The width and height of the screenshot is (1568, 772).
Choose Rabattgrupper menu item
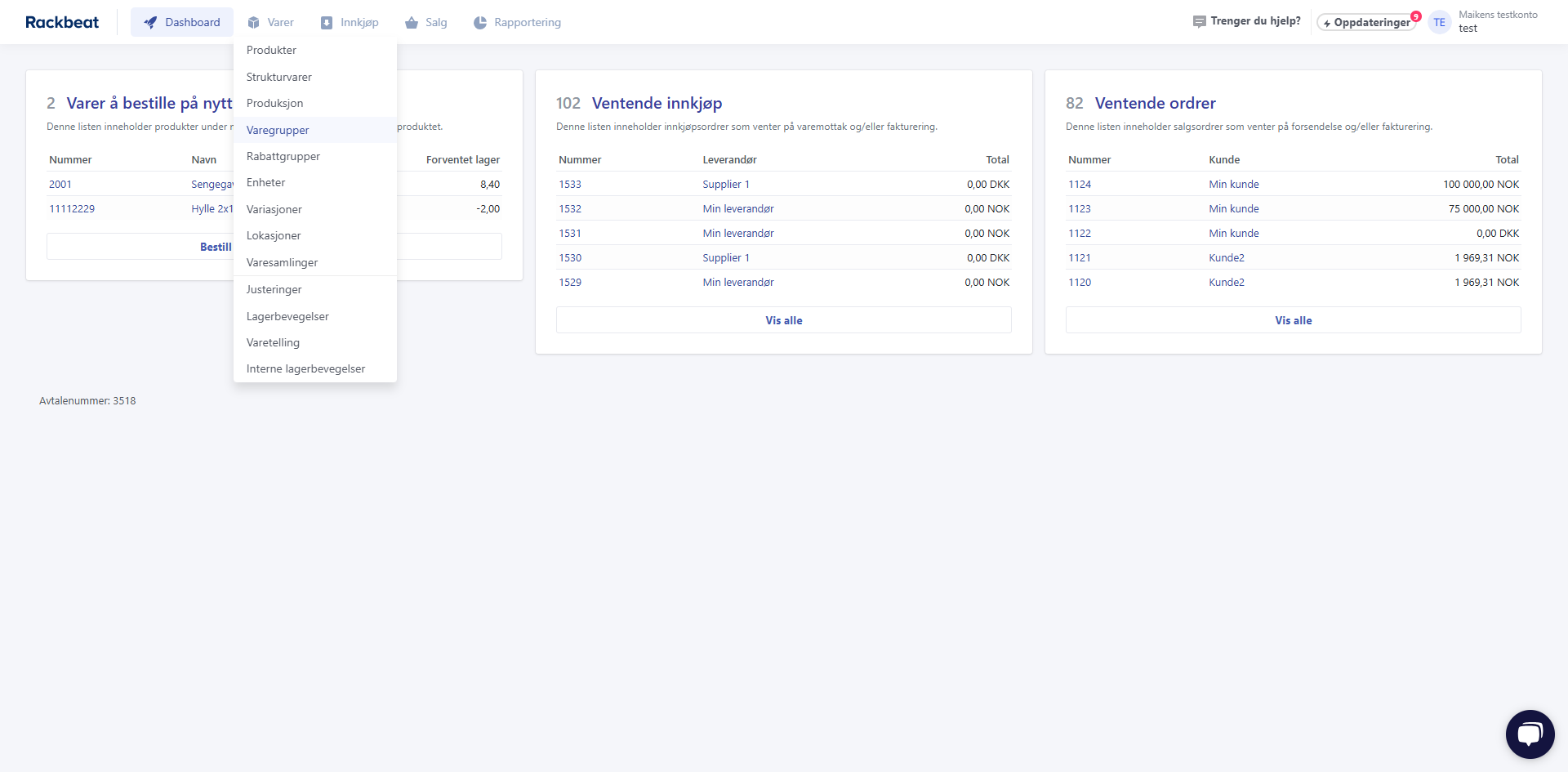tap(315, 156)
